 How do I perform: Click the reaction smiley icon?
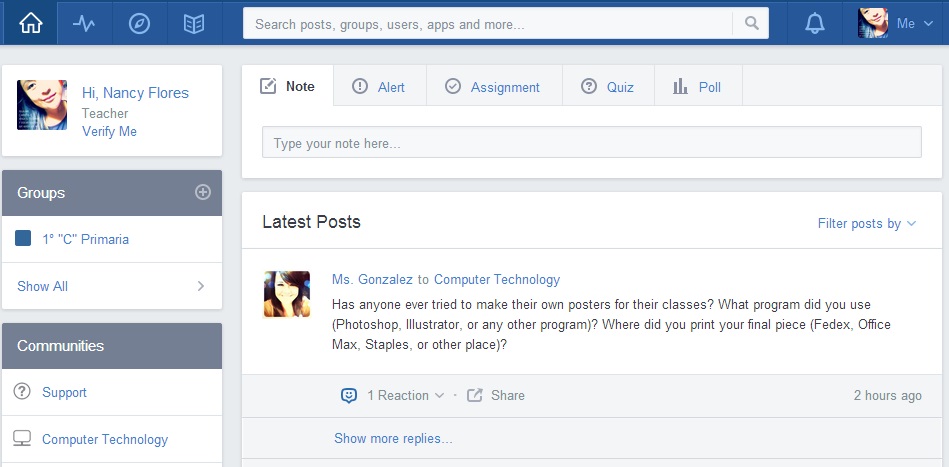pos(349,396)
